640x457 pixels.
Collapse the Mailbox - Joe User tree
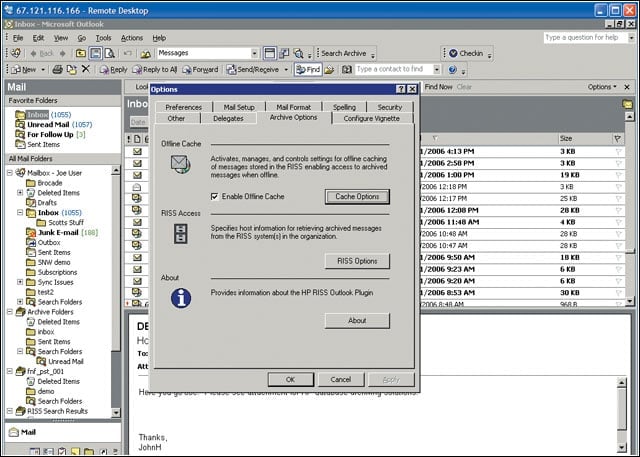point(10,173)
